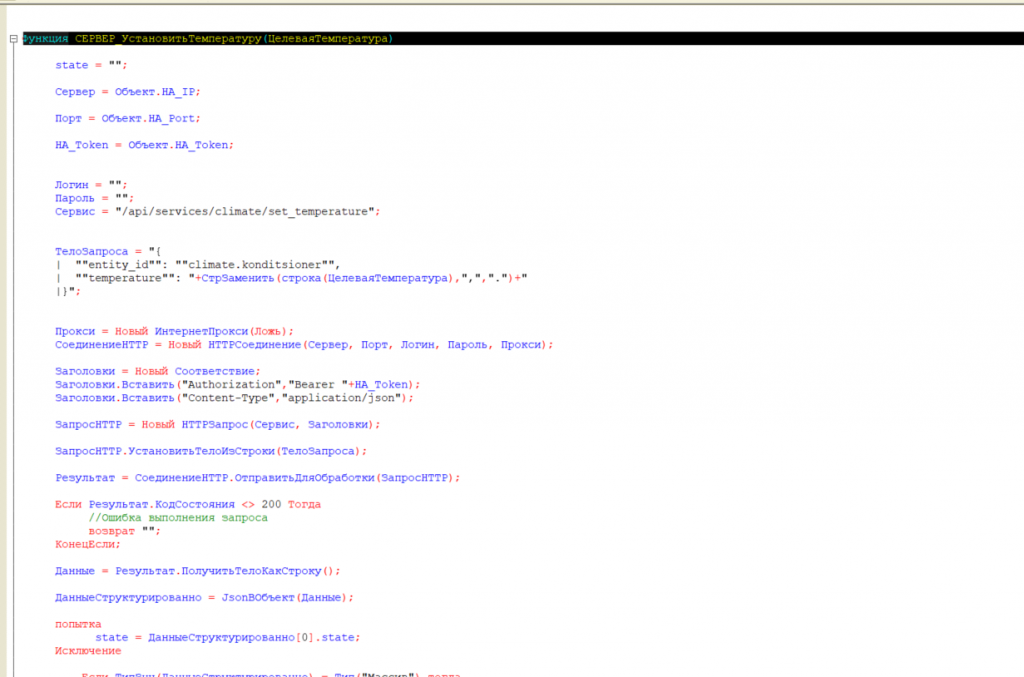1024x677 pixels.
Task: Click the ДанныеСтруктурированно[0].state line
Action: tap(227, 638)
